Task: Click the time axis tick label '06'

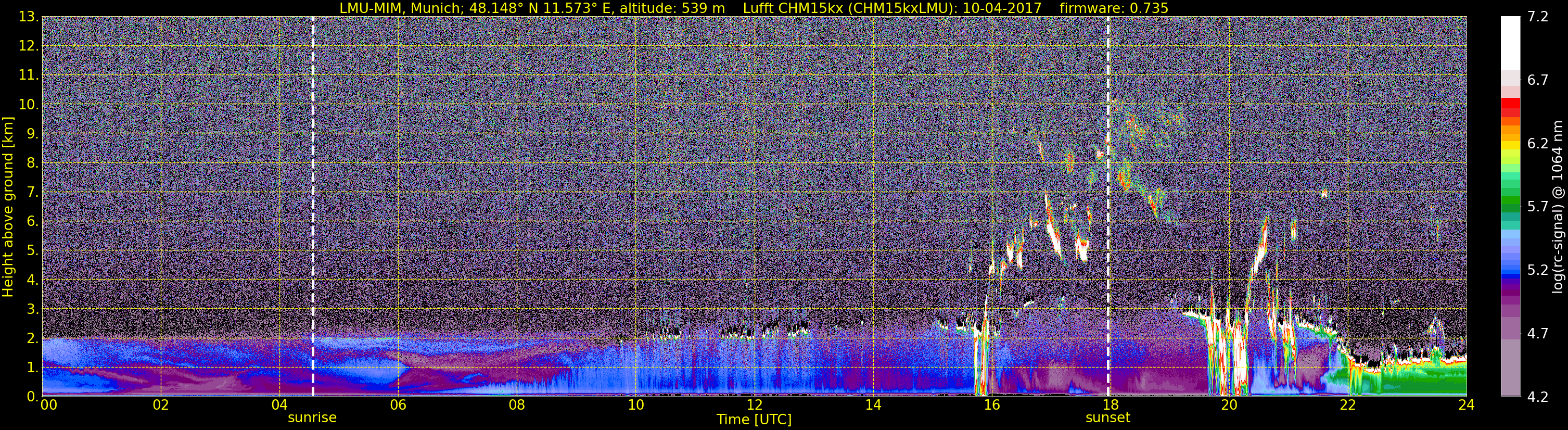Action: 398,405
